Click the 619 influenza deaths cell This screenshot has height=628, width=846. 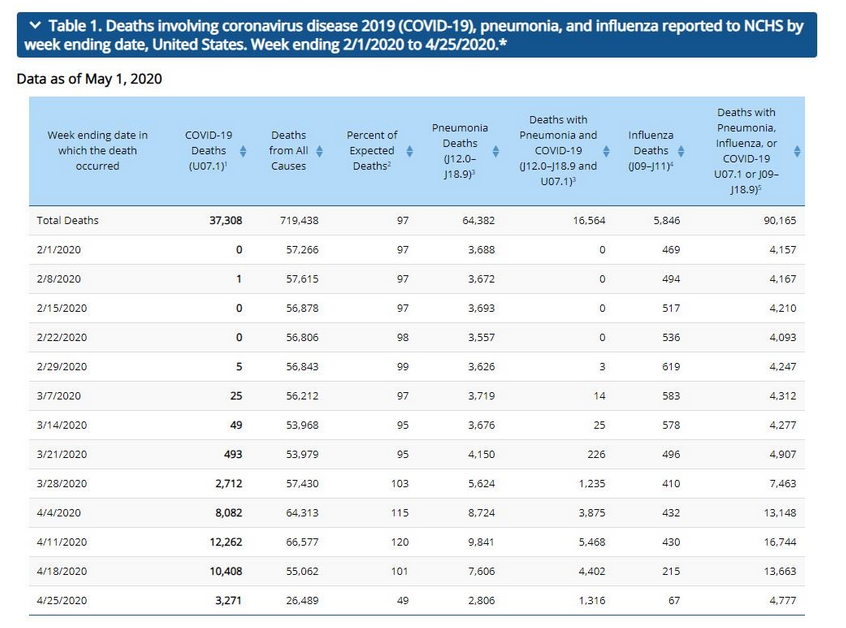coord(671,366)
